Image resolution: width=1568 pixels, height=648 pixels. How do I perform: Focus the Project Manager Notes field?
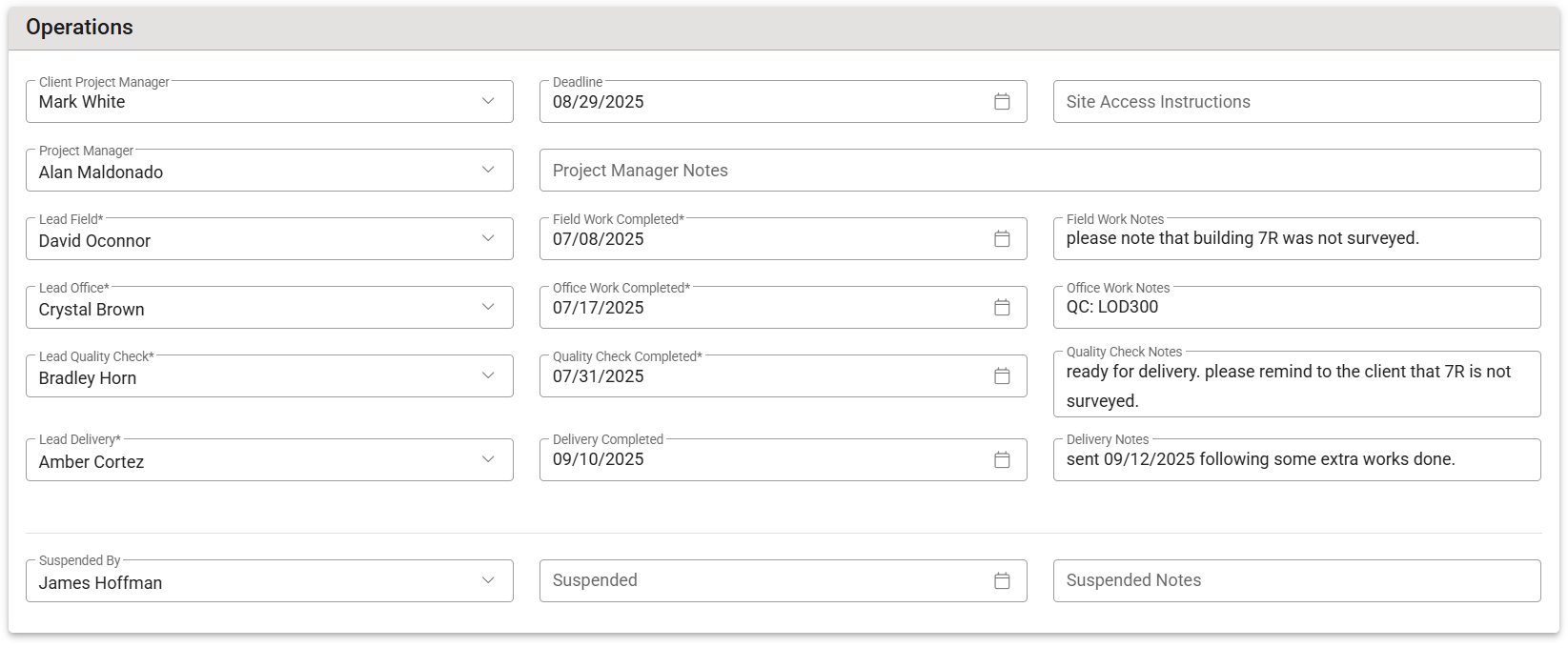(x=1039, y=171)
